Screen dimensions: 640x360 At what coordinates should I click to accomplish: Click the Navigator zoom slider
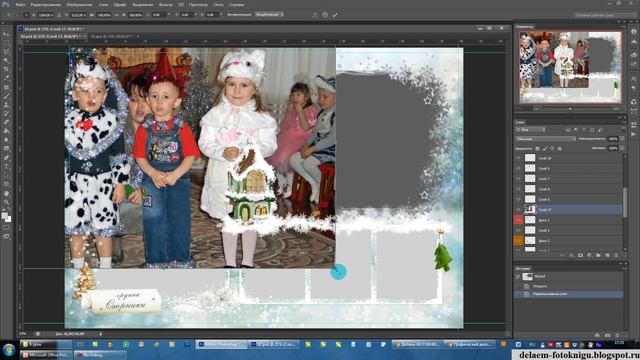click(x=570, y=109)
